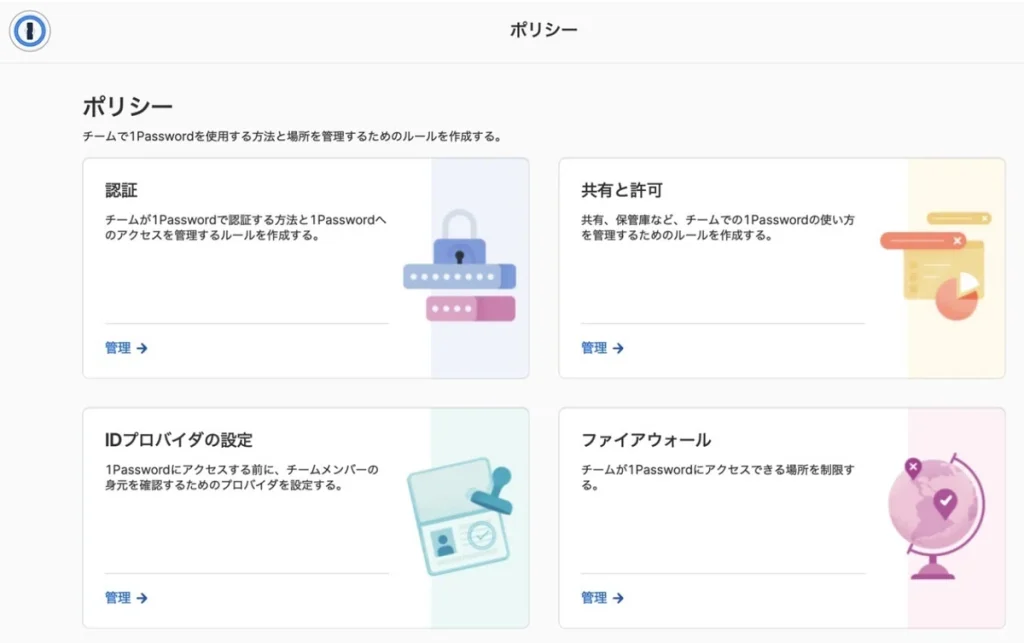Screen dimensions: 1024x643
Task: Select the 認証 card title
Action: click(x=121, y=190)
